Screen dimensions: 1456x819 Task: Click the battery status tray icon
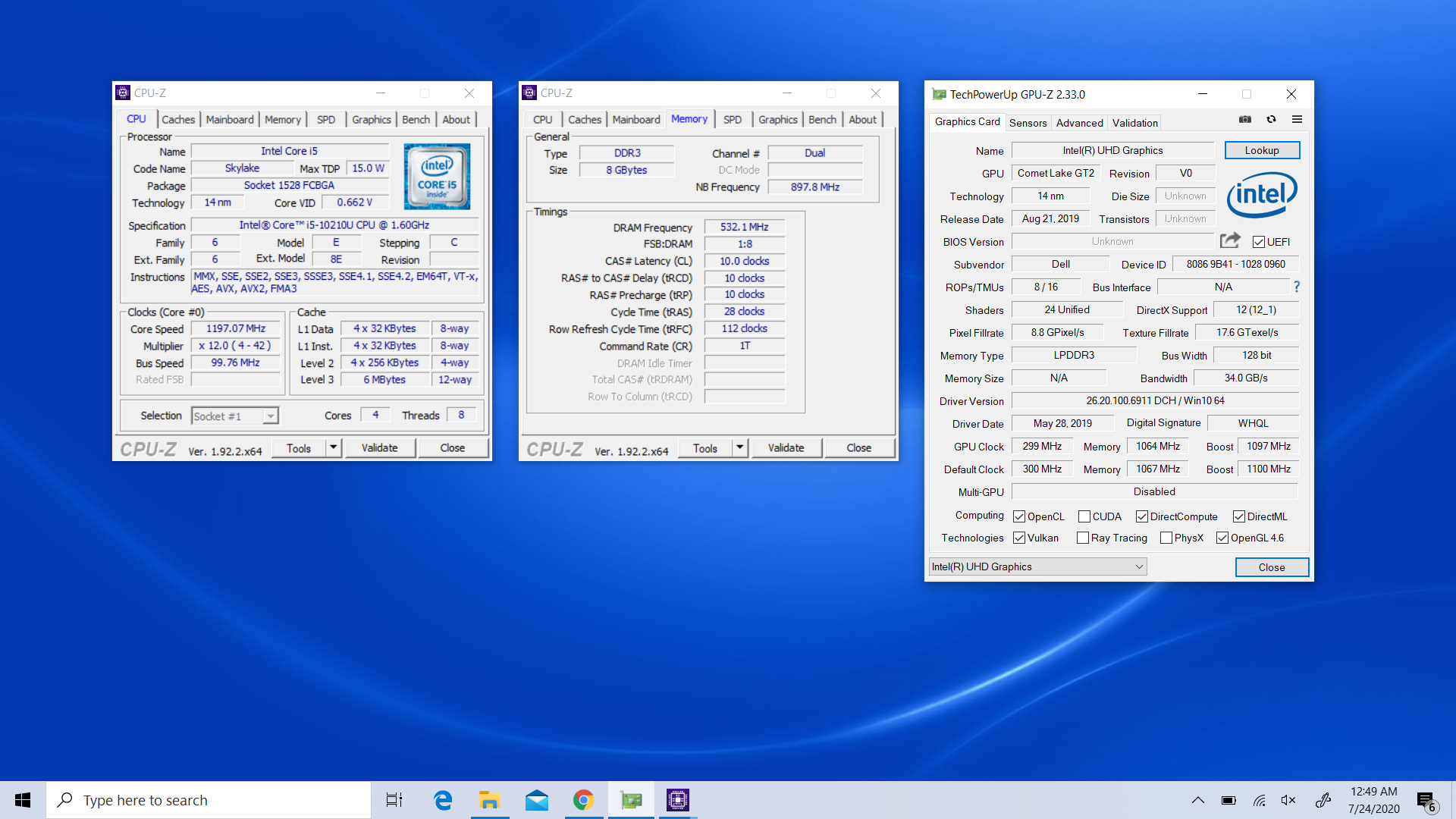[x=1228, y=800]
